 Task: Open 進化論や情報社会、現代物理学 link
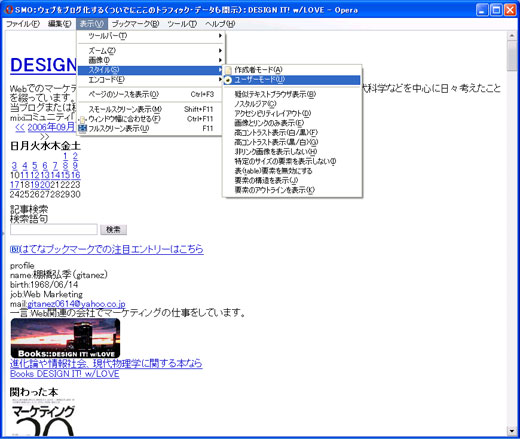(x=106, y=363)
